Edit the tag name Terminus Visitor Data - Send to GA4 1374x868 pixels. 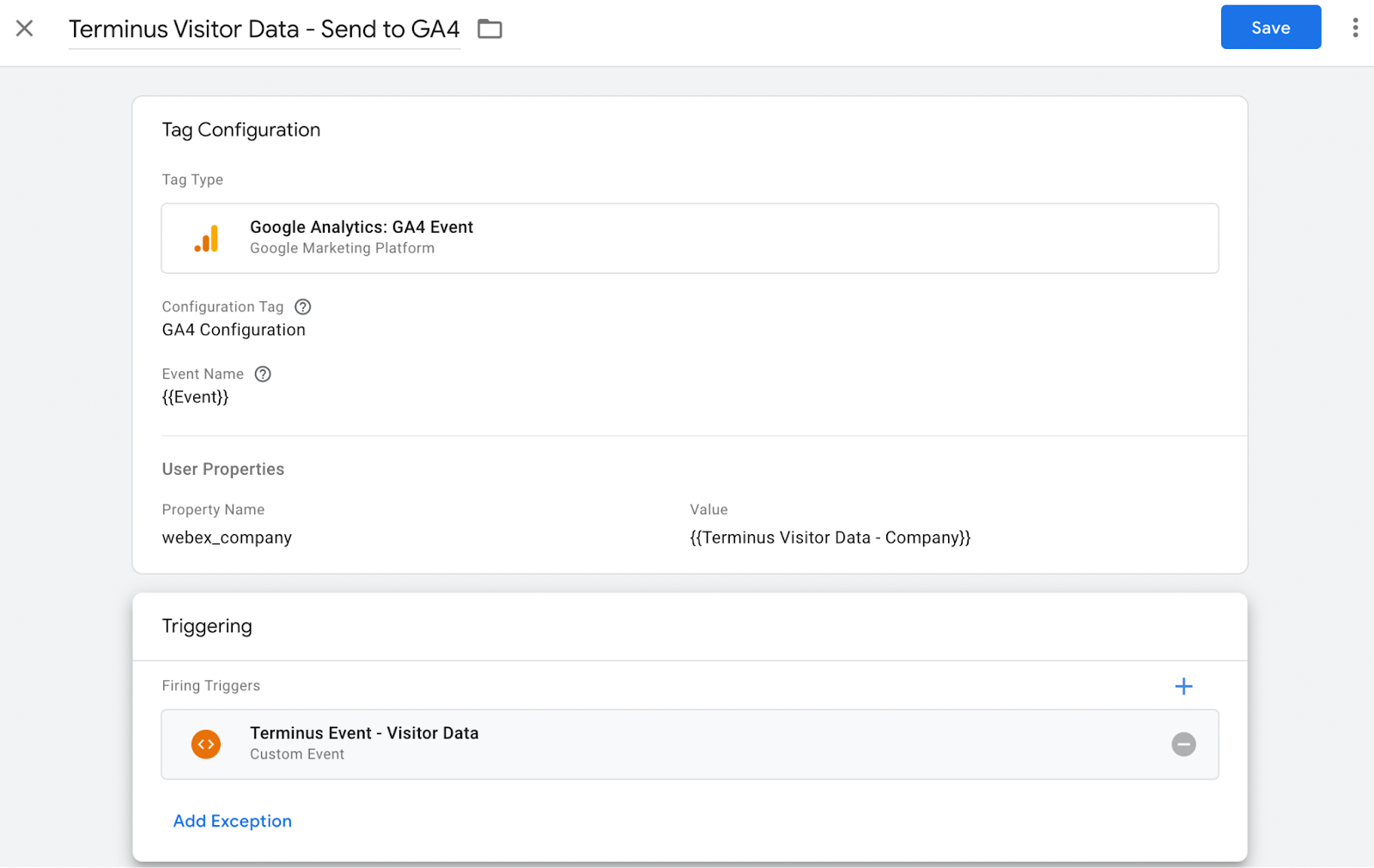(264, 29)
